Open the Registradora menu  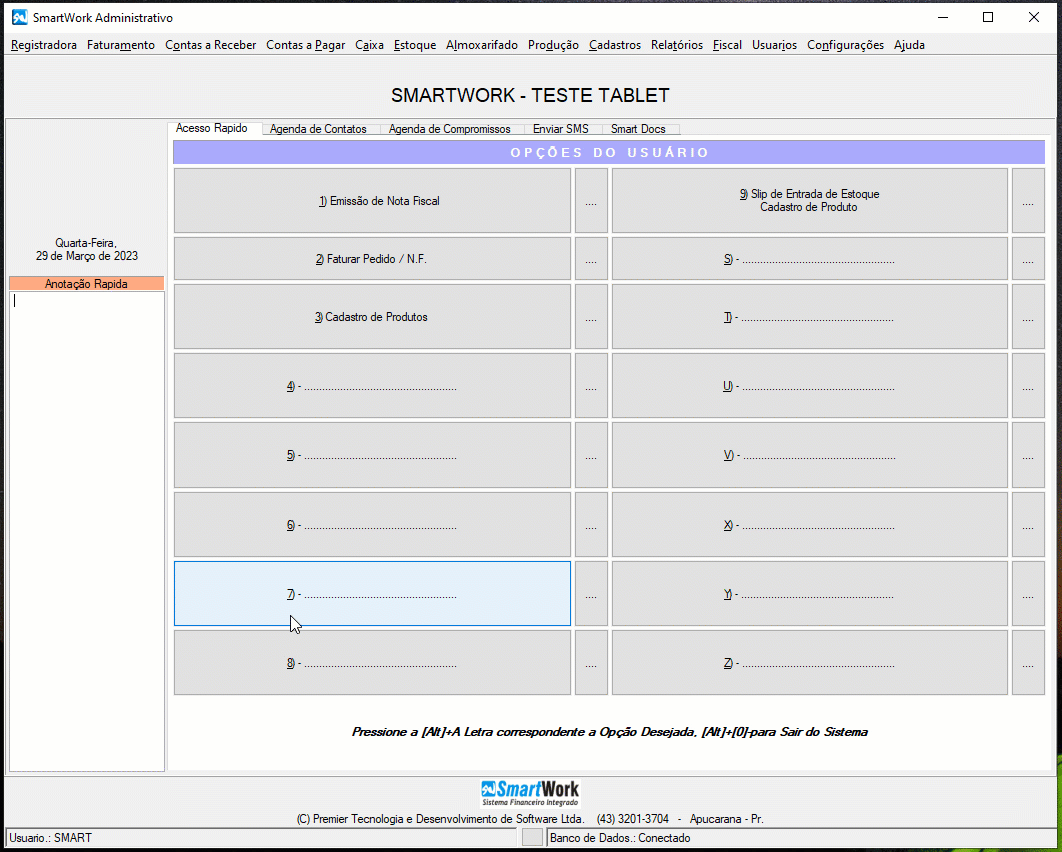(44, 45)
